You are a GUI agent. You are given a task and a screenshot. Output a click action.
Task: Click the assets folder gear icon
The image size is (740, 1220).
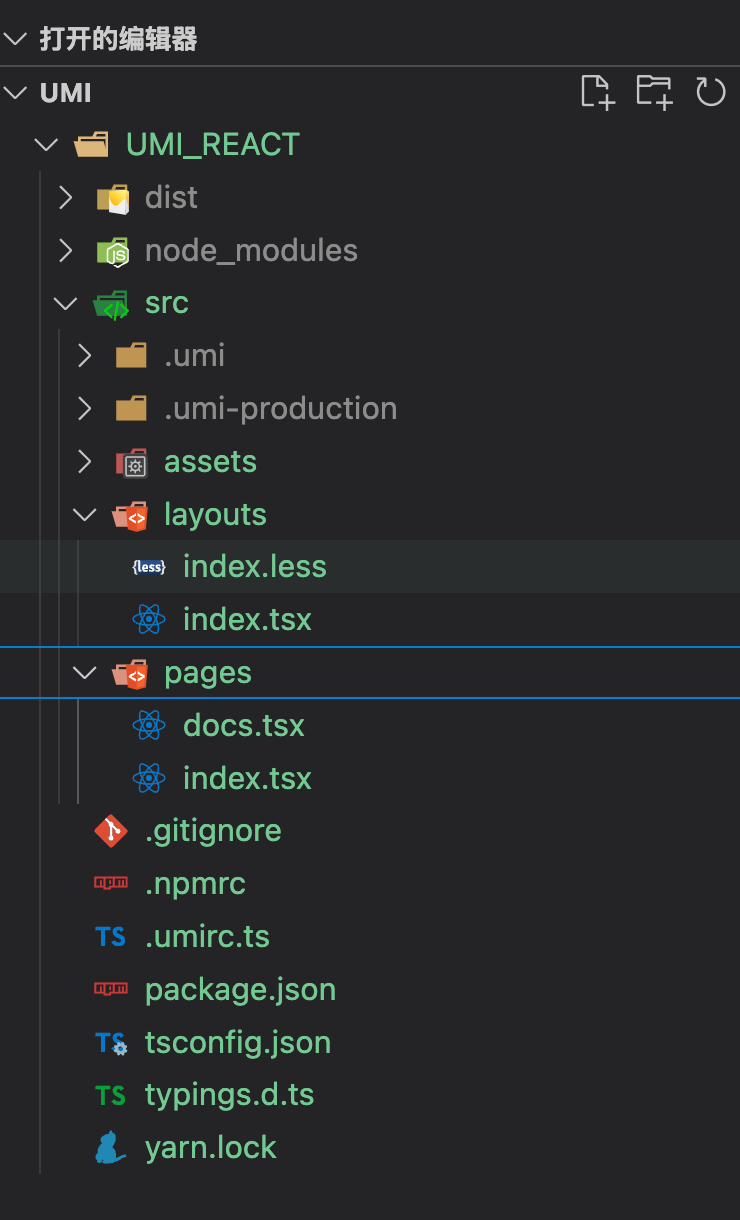pyautogui.click(x=131, y=462)
